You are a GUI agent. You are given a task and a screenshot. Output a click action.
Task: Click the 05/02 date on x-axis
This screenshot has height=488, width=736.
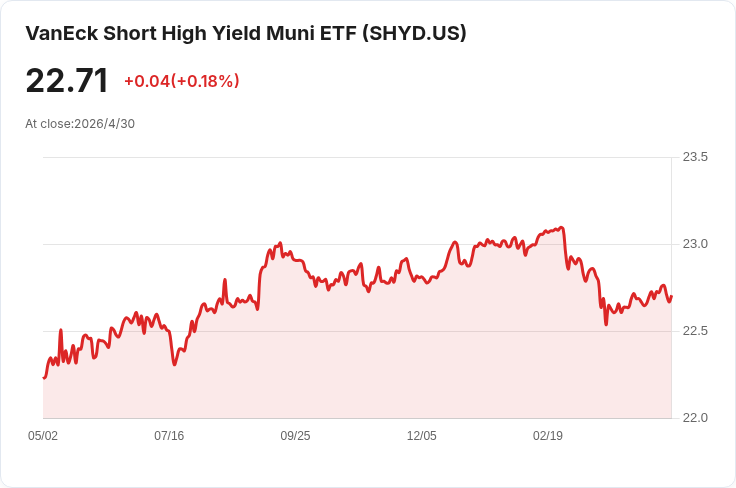pyautogui.click(x=43, y=436)
